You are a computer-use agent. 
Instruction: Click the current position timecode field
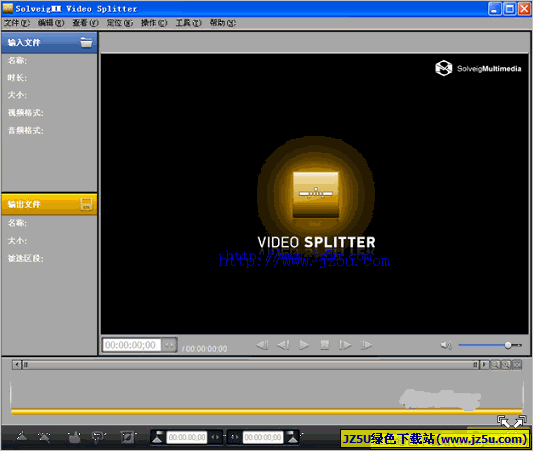[x=132, y=345]
